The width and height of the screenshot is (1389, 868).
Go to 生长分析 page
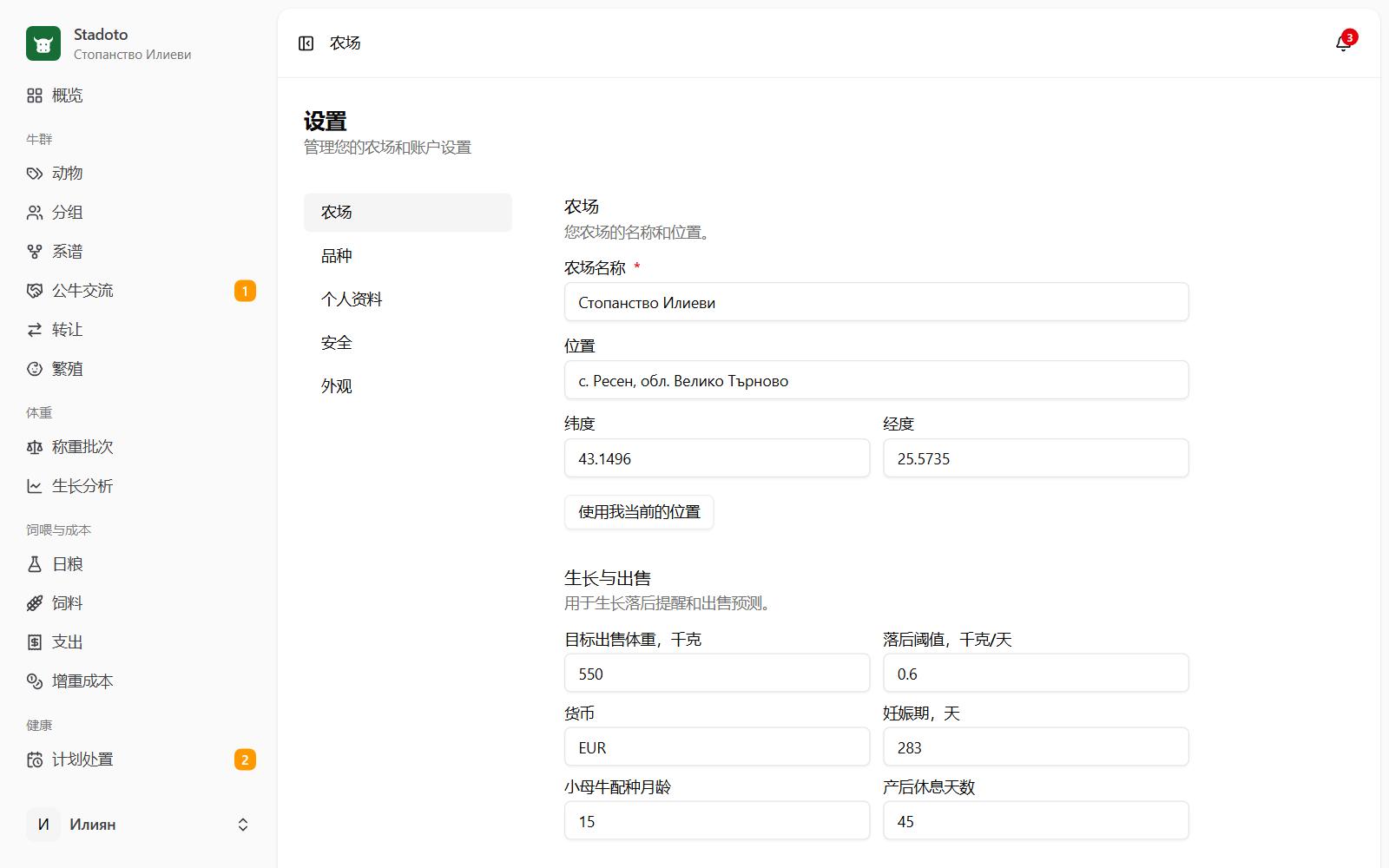(x=139, y=486)
